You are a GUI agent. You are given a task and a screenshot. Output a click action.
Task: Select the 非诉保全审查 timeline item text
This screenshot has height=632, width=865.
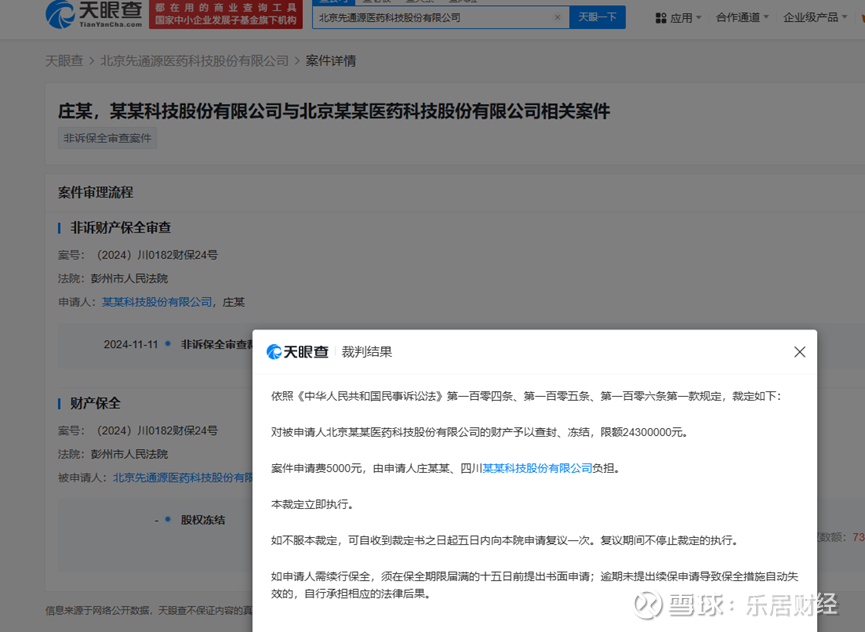click(x=216, y=345)
